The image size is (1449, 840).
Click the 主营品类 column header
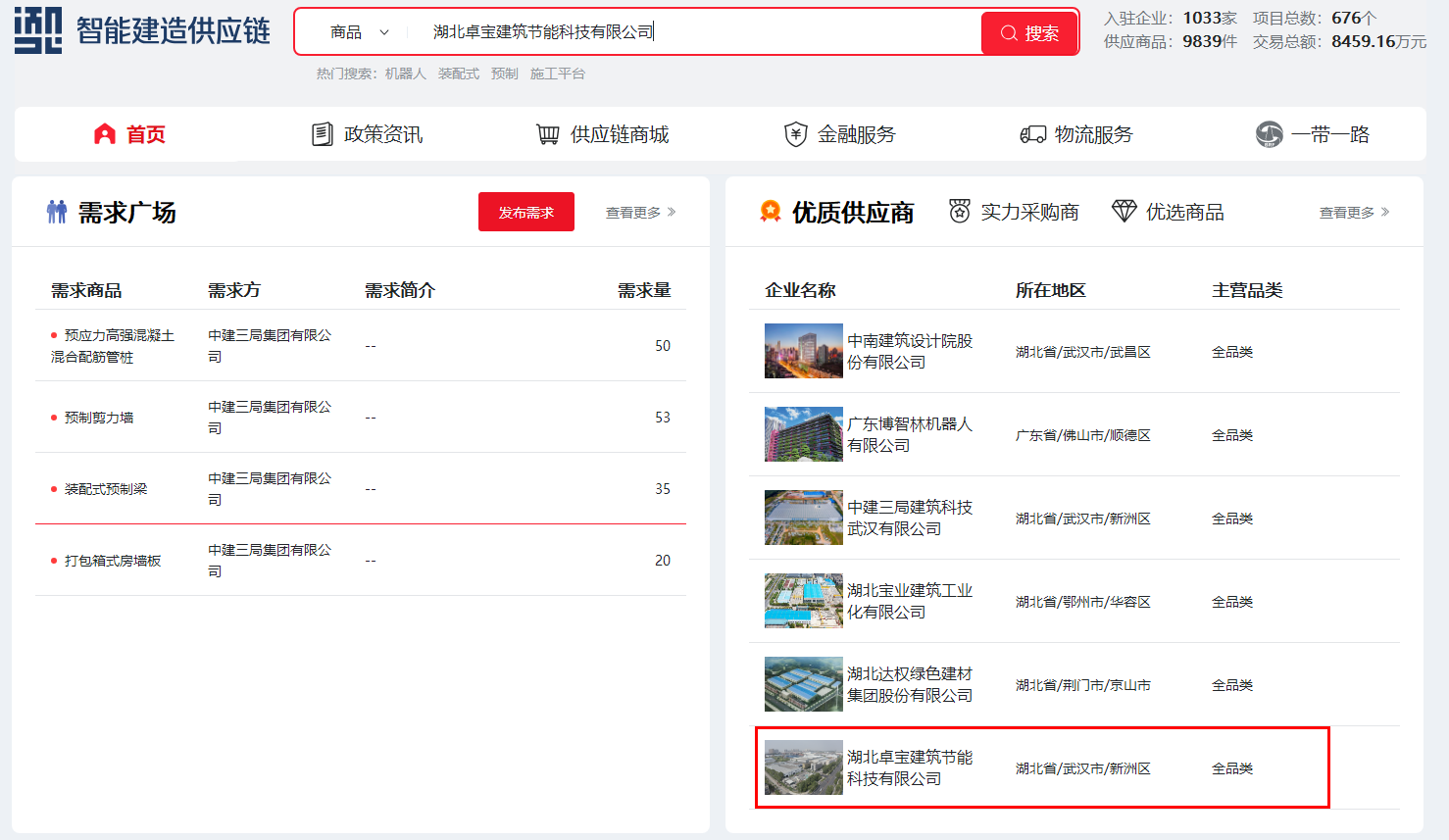[1247, 290]
